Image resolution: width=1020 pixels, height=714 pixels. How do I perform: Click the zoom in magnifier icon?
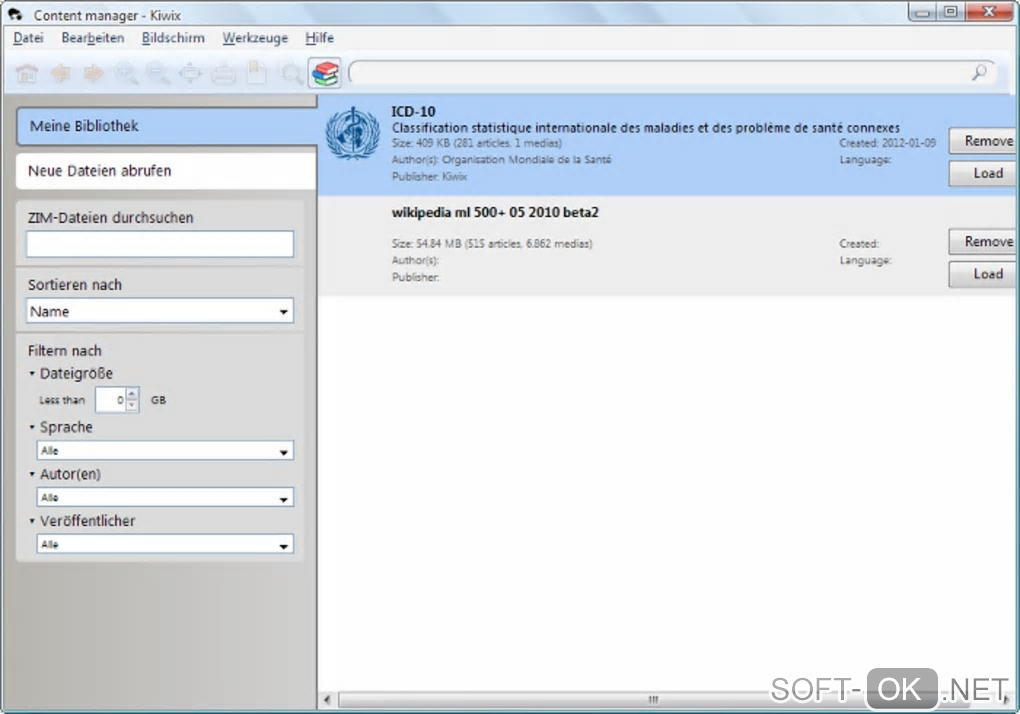[126, 73]
